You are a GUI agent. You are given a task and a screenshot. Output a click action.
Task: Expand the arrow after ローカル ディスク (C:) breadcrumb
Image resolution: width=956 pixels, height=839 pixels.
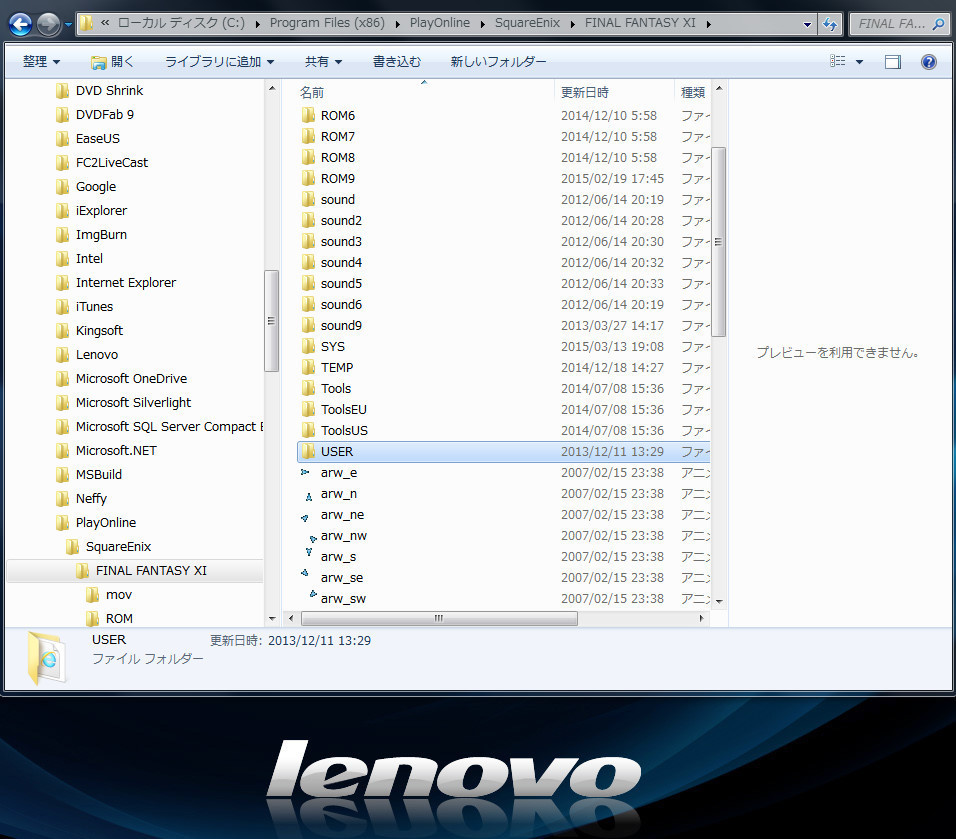257,24
